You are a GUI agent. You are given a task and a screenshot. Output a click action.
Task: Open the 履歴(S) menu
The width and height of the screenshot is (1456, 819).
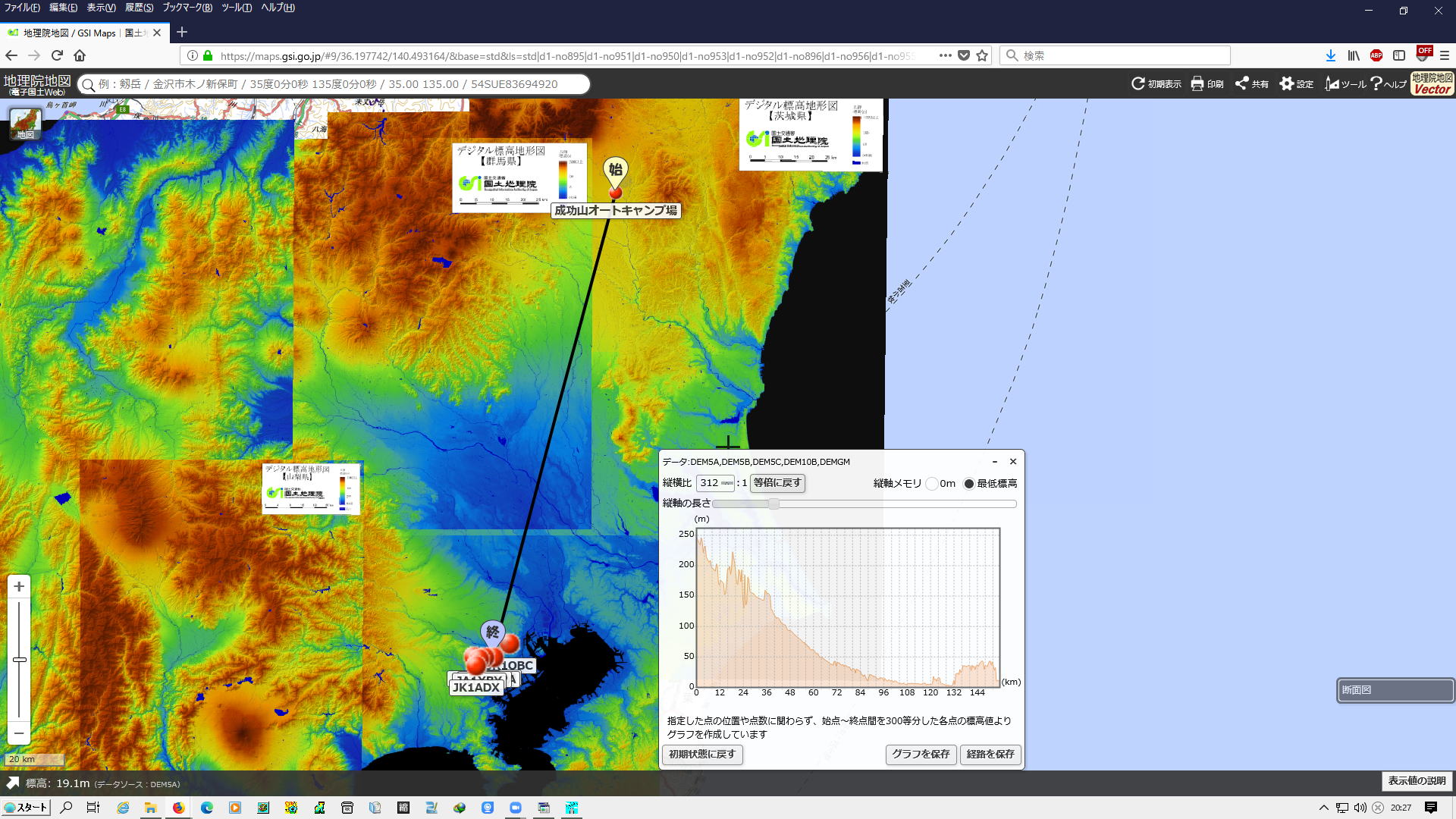click(139, 8)
